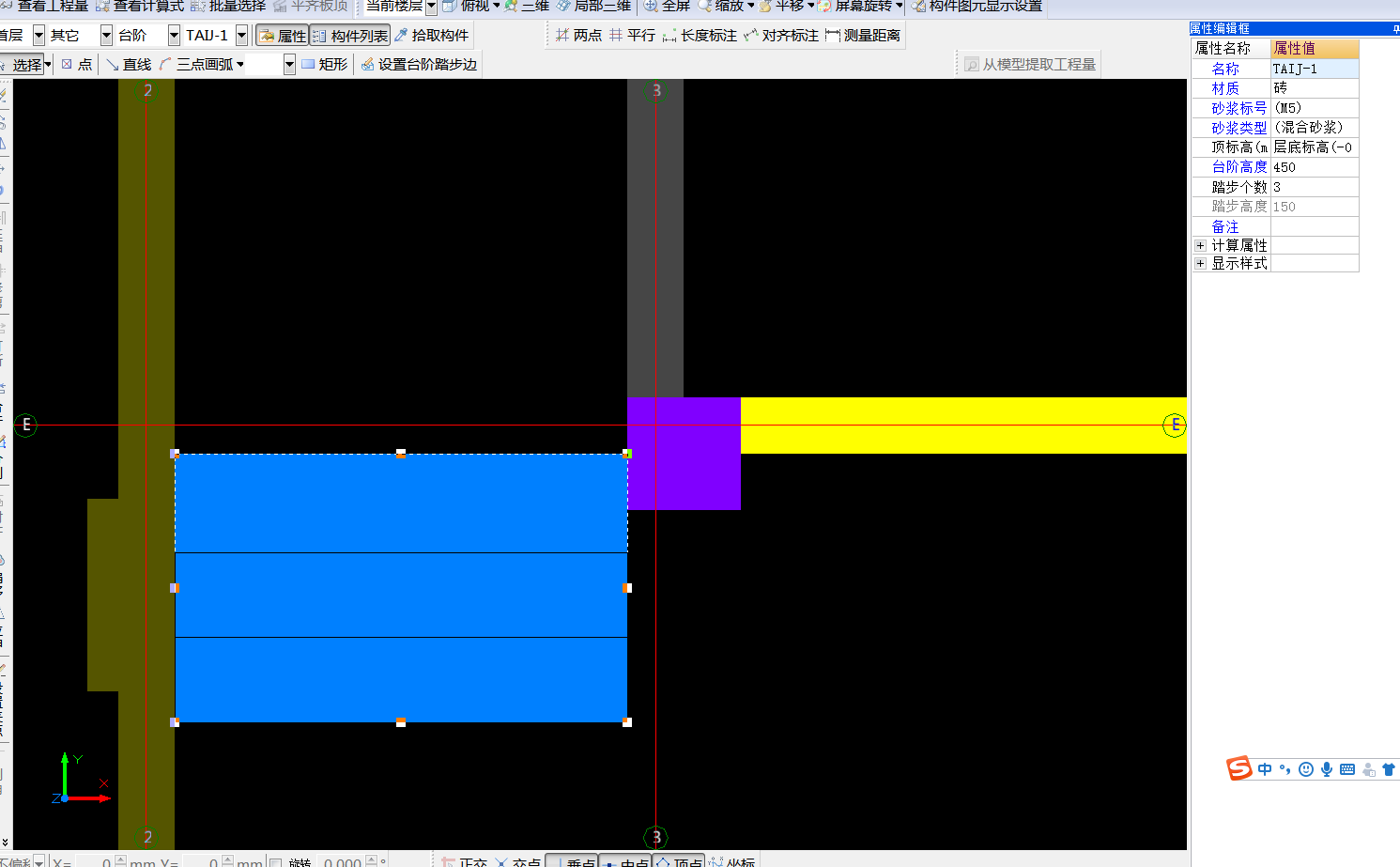Open 局部三维 partial 3D view
The width and height of the screenshot is (1400, 867).
click(x=594, y=6)
